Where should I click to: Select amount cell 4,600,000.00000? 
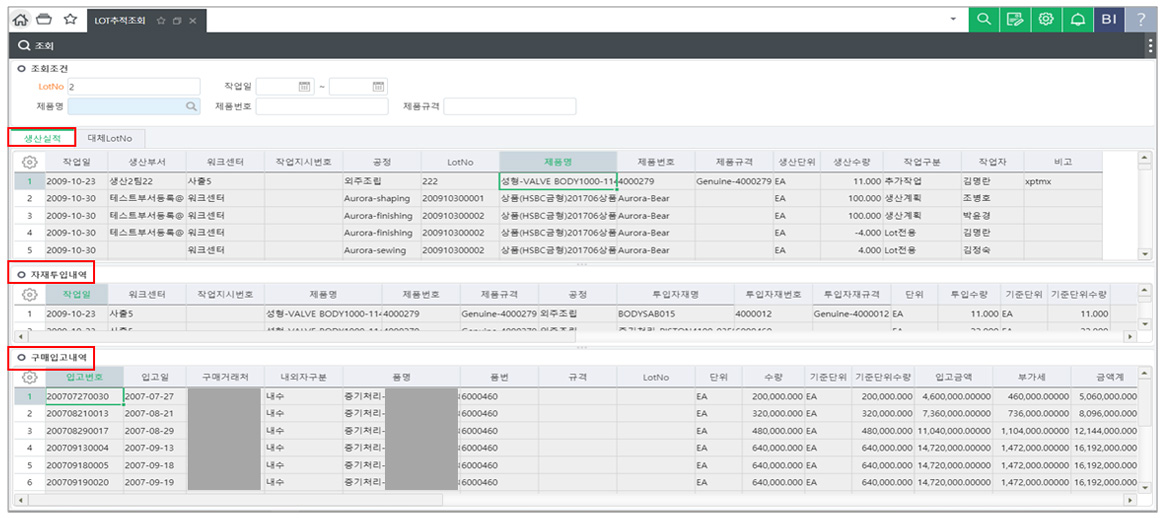955,396
